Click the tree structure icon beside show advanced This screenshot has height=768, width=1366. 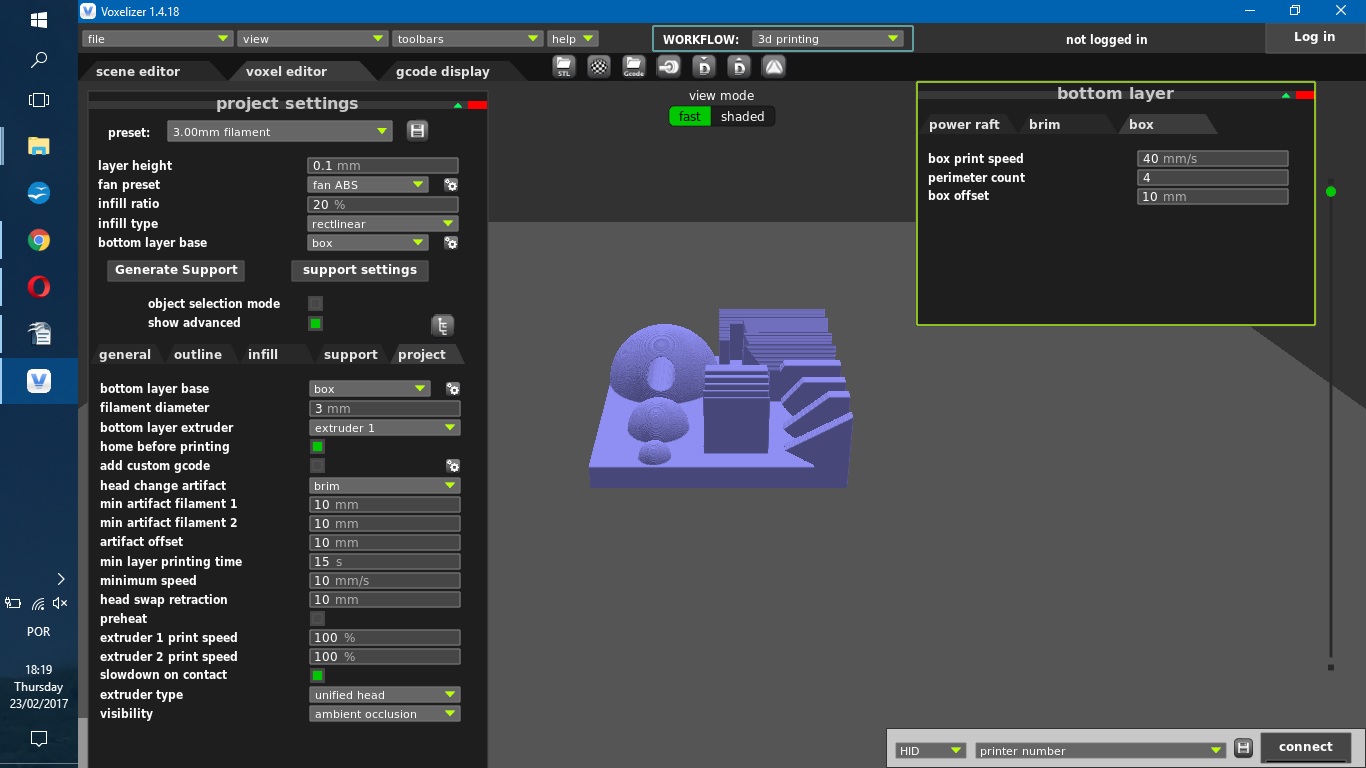point(442,325)
